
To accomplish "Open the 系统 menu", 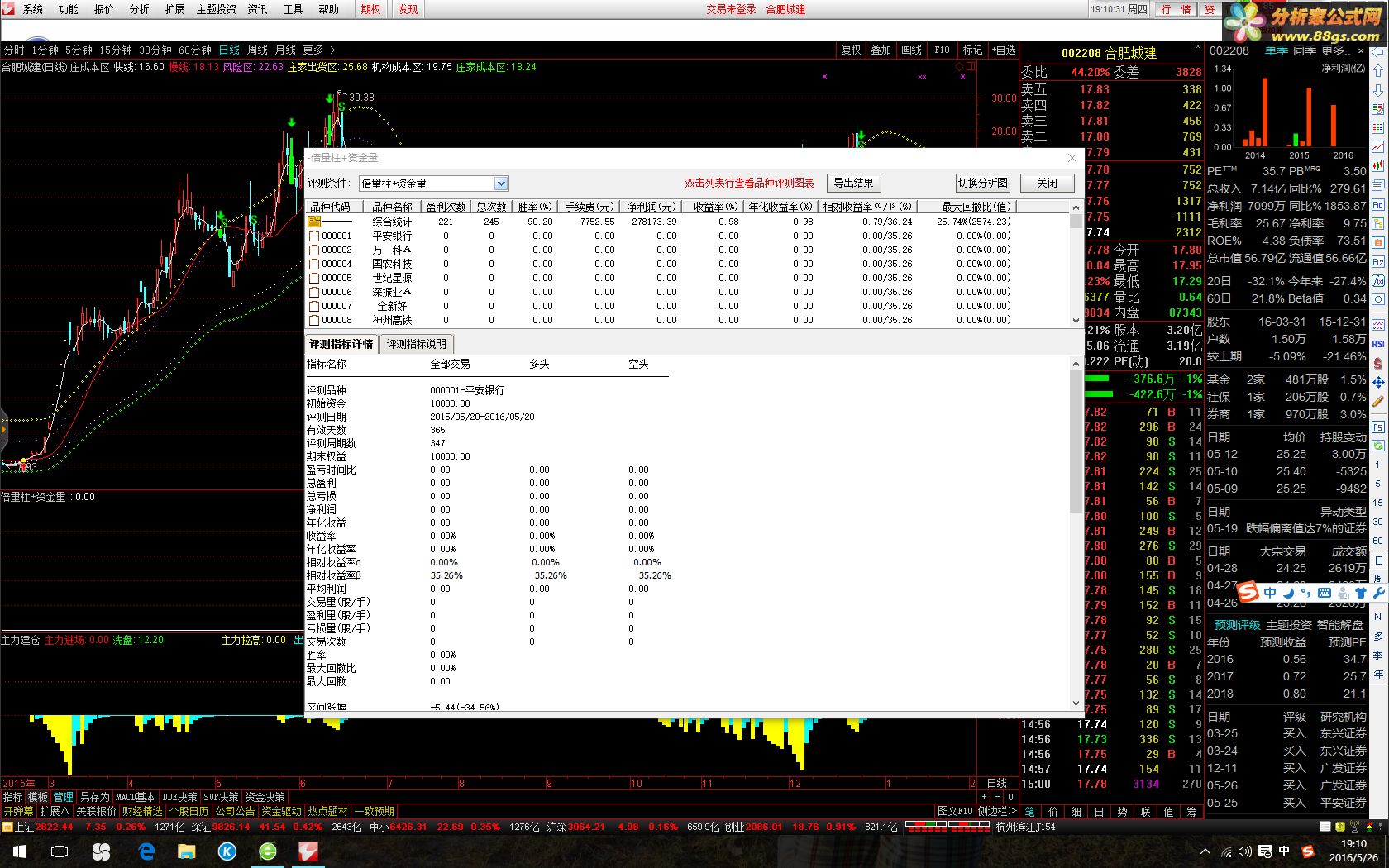I will point(33,9).
